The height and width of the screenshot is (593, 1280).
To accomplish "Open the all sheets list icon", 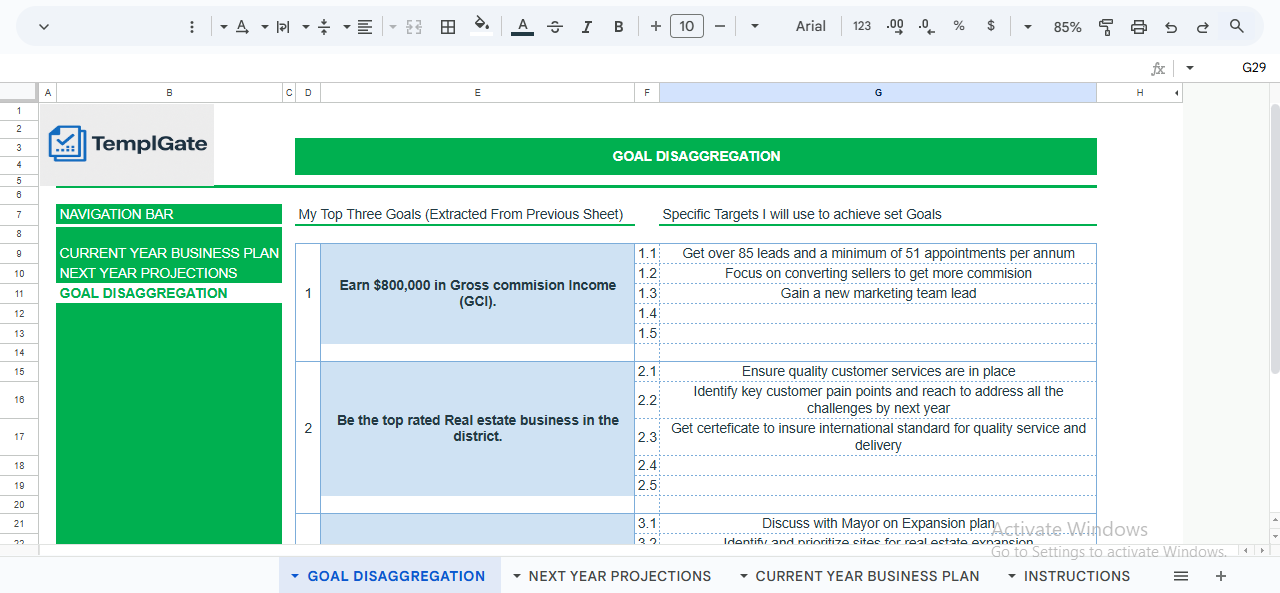I will (1181, 576).
